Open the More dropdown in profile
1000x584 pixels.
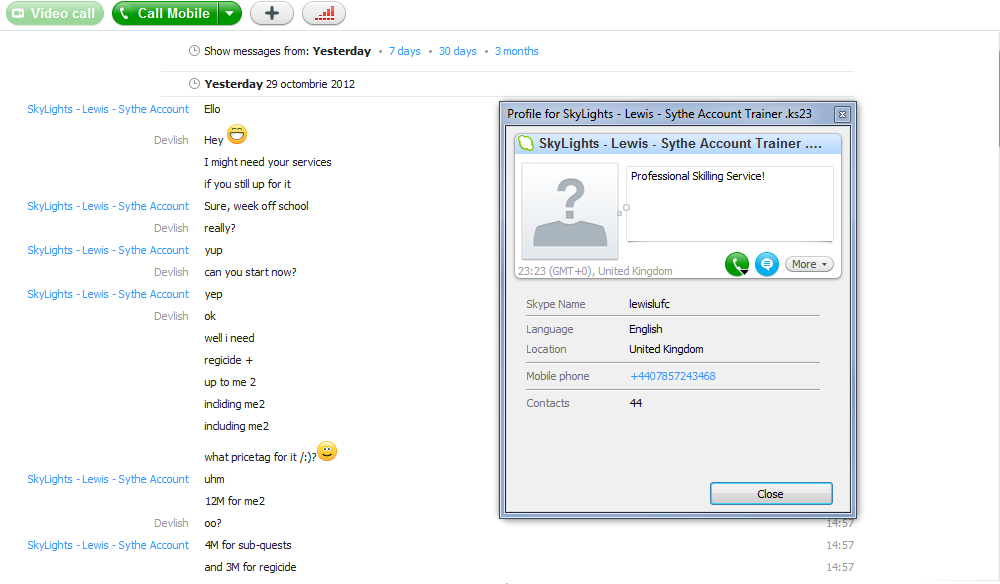click(809, 264)
